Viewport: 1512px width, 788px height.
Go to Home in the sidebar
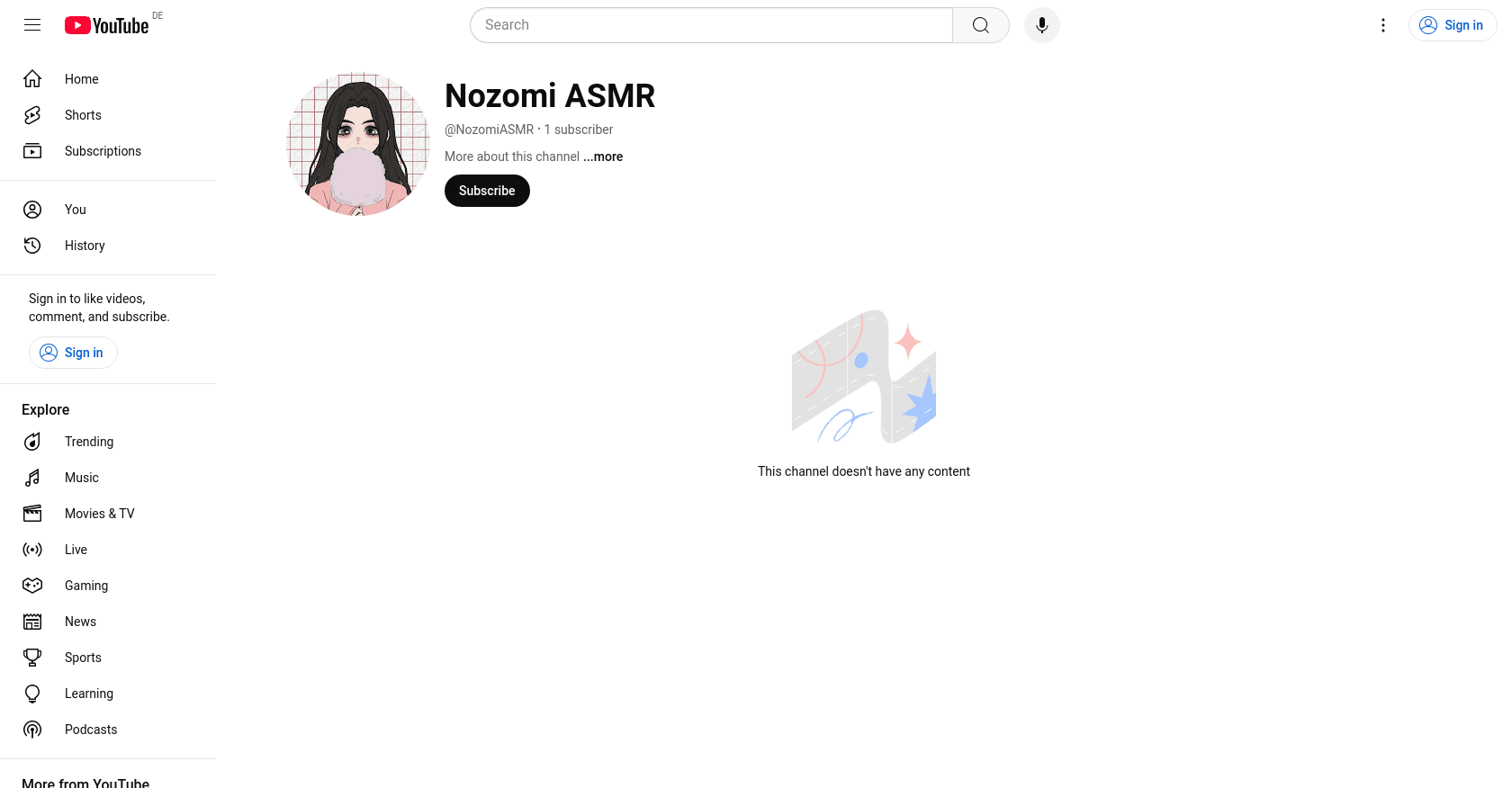click(108, 79)
